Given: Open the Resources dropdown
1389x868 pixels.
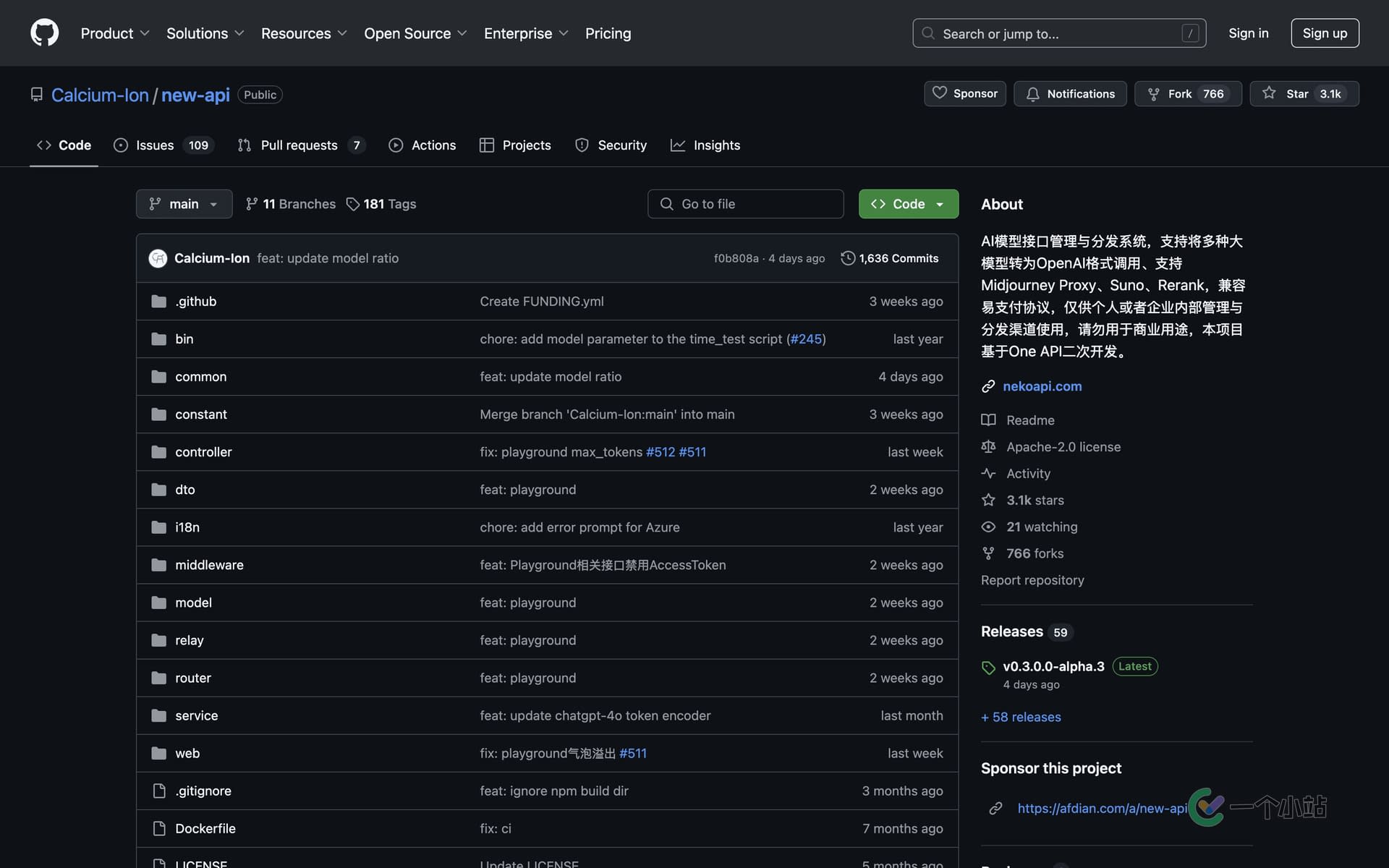Looking at the screenshot, I should 304,33.
